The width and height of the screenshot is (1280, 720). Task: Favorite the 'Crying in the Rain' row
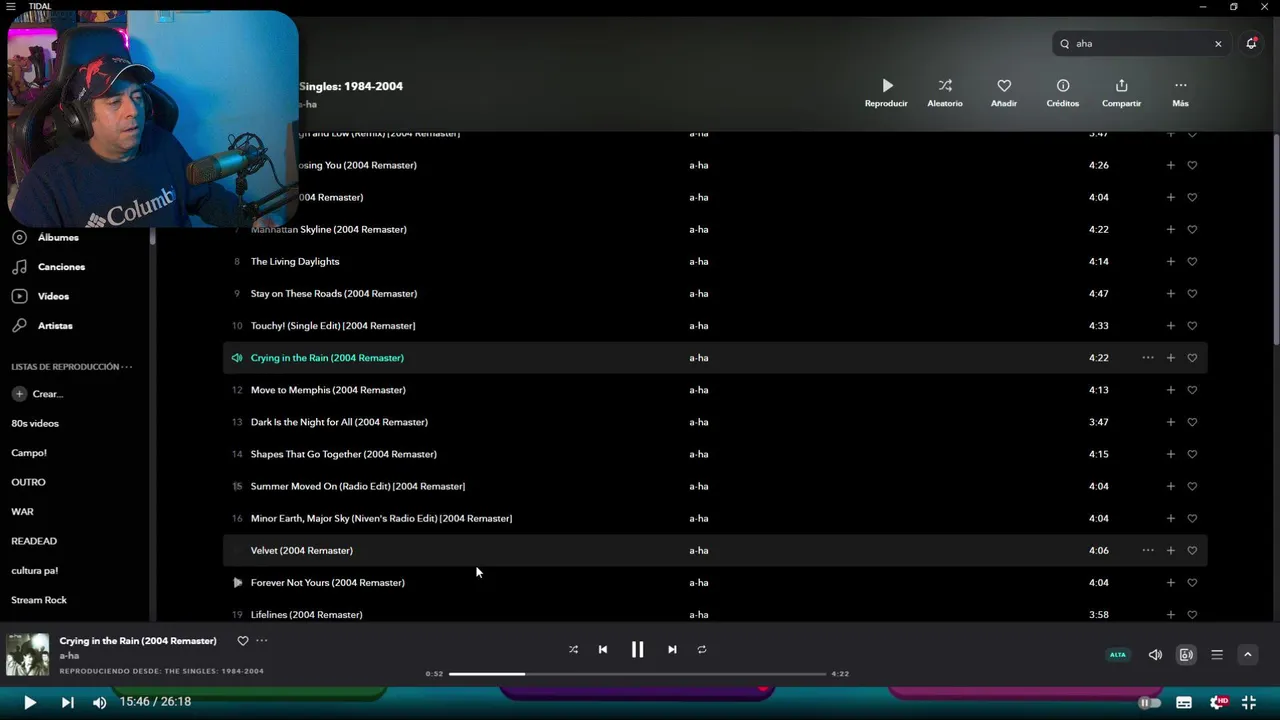(1192, 358)
